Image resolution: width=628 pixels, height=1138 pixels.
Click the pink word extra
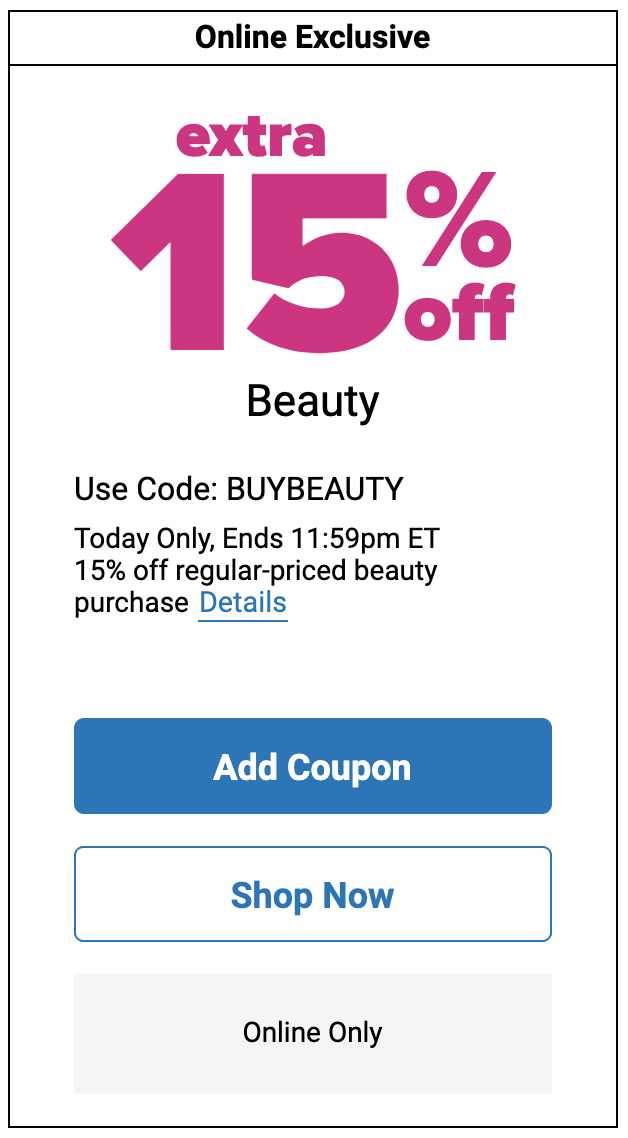coord(250,139)
